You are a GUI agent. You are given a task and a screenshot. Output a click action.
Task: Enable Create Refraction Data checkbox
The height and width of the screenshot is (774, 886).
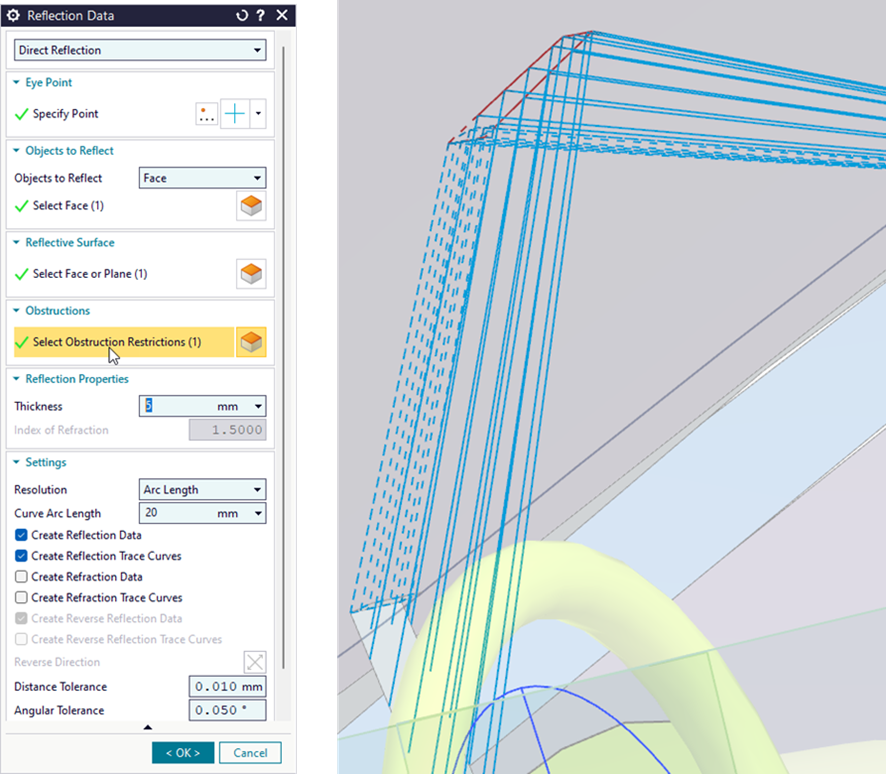pos(21,577)
